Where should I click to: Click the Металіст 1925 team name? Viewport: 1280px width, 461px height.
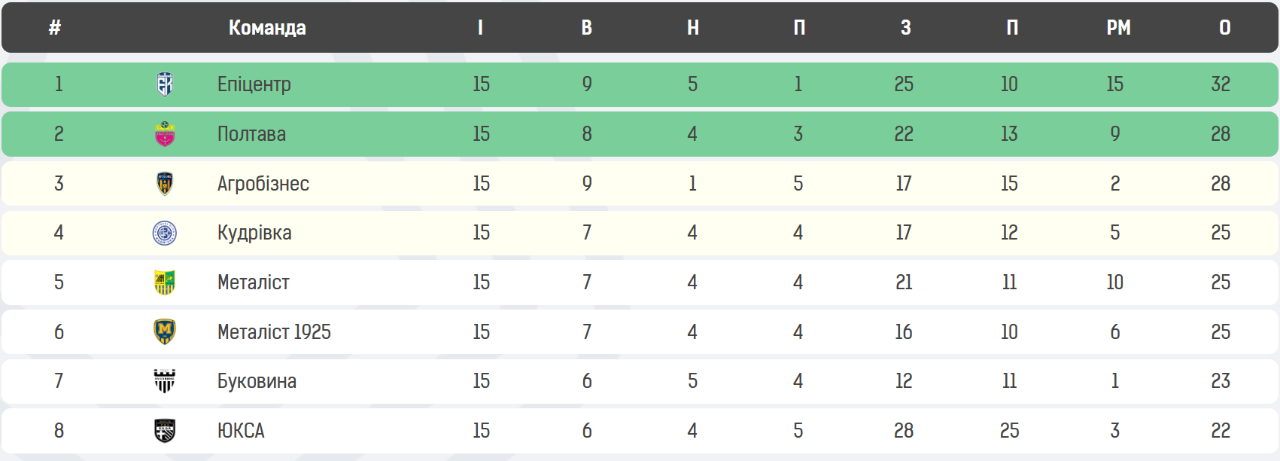coord(274,332)
